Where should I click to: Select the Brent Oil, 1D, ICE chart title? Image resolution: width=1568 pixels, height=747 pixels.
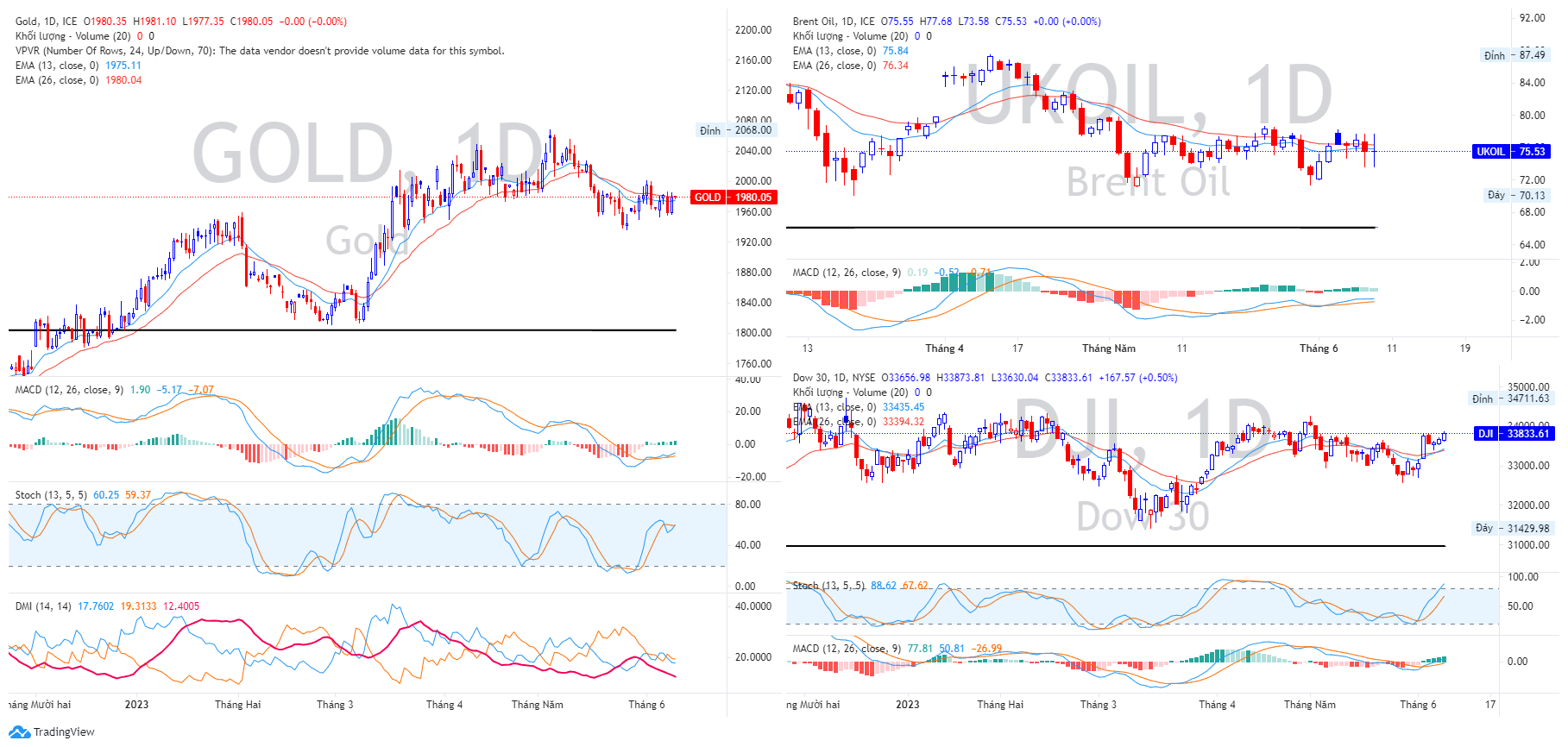click(833, 22)
